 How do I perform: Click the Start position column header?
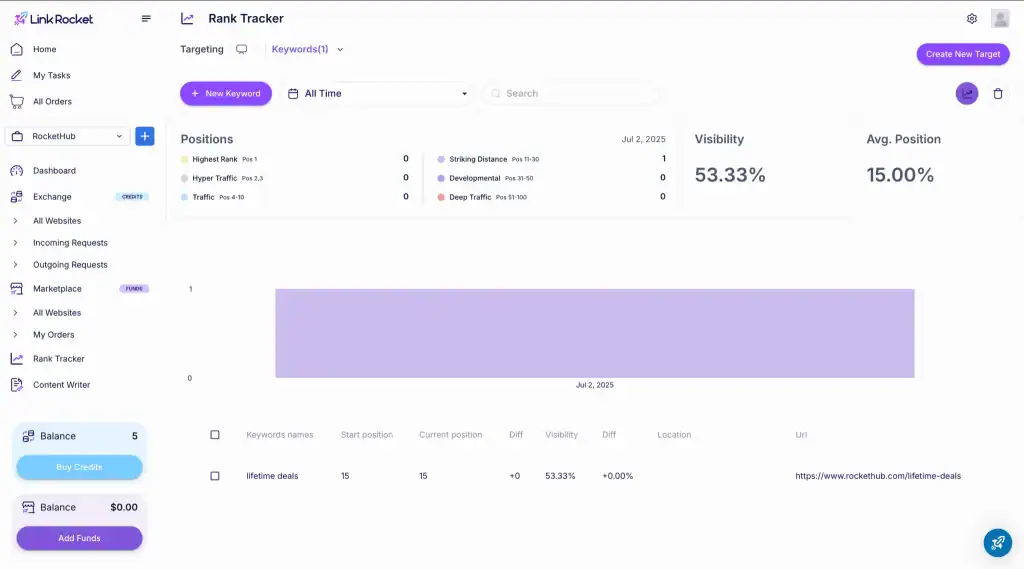click(366, 434)
